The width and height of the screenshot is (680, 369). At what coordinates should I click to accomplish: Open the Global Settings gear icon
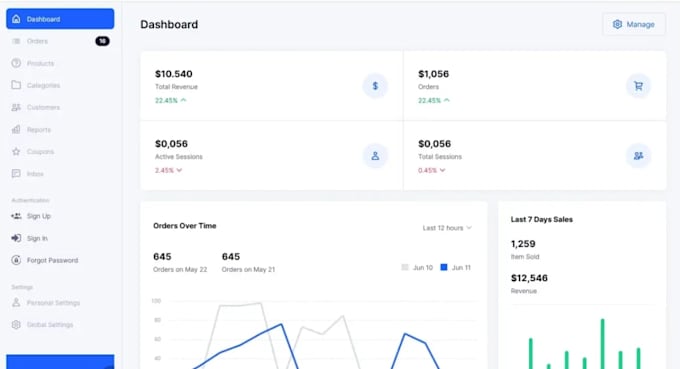click(16, 324)
